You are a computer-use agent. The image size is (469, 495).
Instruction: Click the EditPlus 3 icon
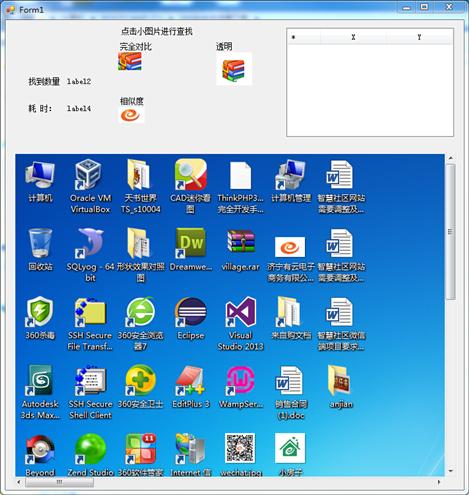point(190,380)
